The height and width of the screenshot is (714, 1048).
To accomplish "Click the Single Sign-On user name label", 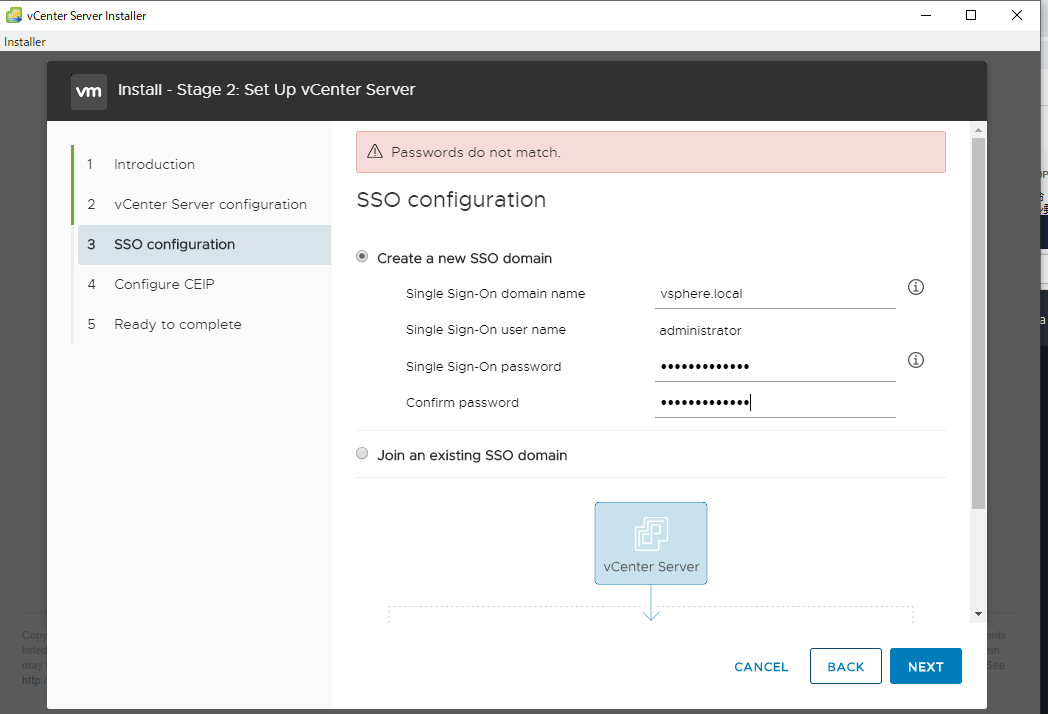I will coord(486,330).
